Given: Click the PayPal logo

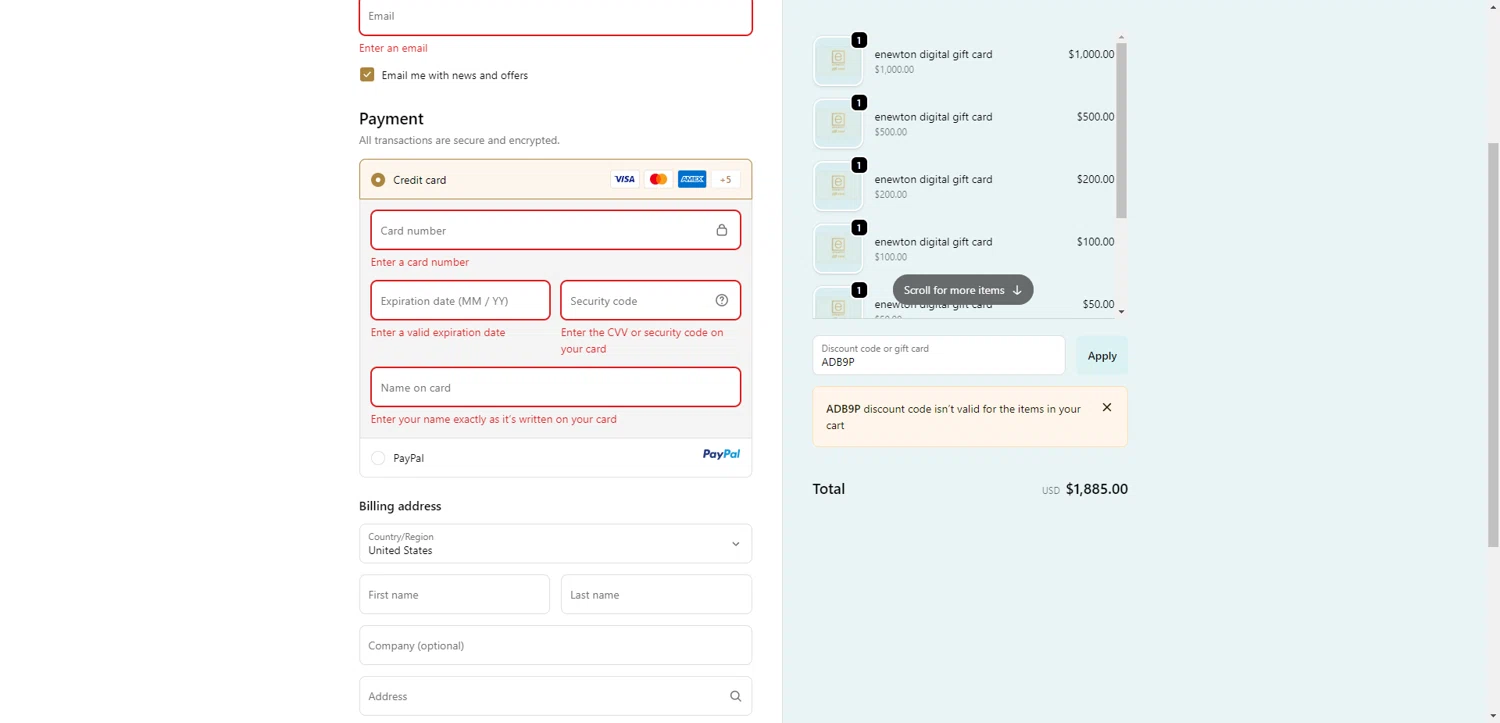Looking at the screenshot, I should pos(721,454).
